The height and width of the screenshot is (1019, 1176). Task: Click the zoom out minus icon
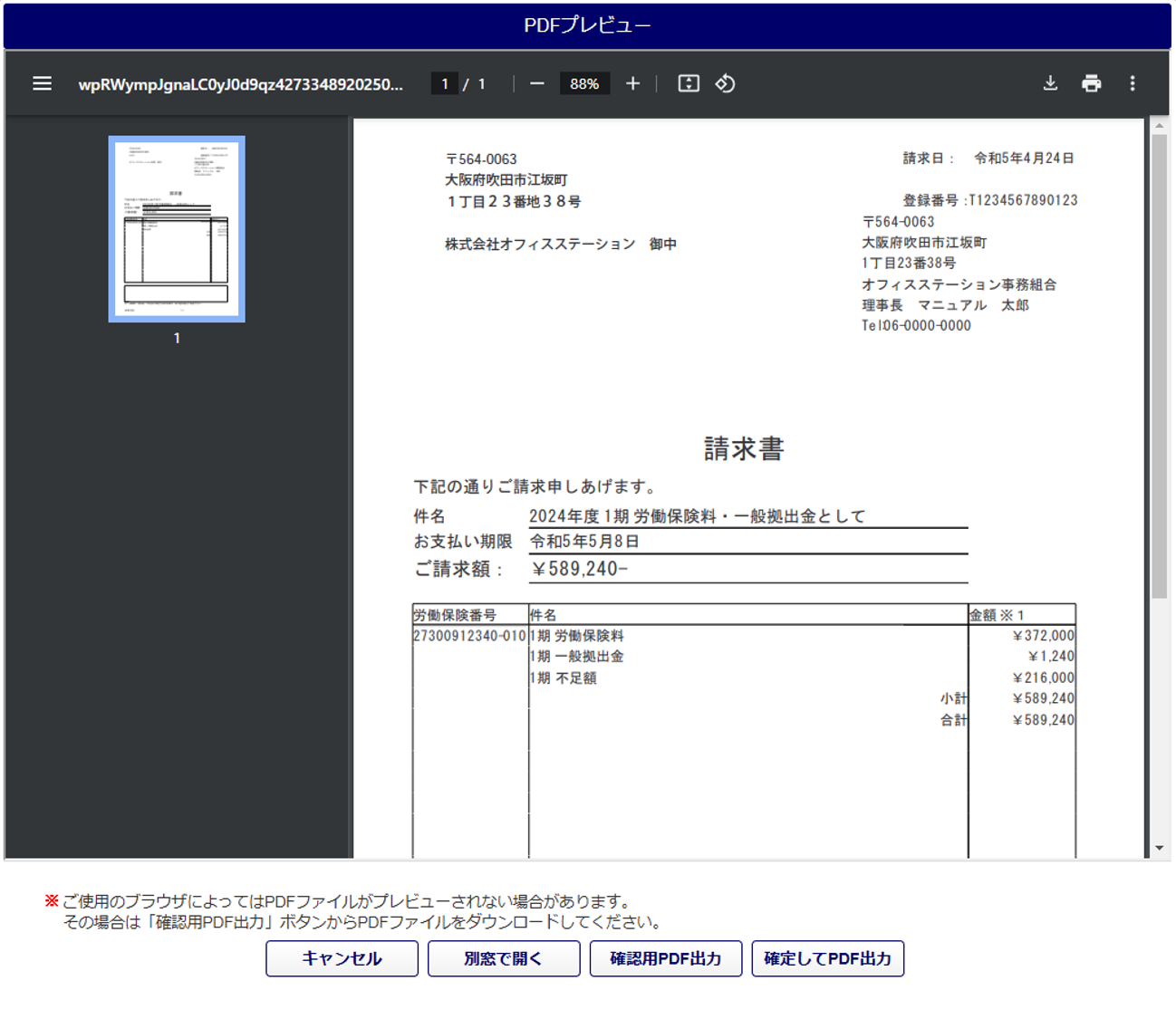[537, 83]
